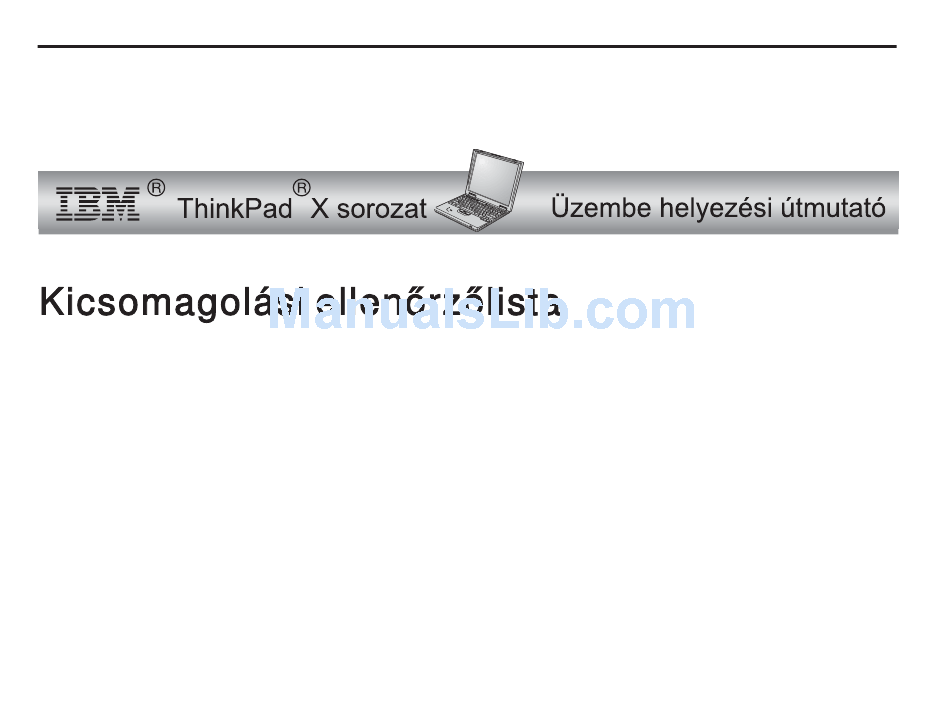Click the letter M of the IBM logo

tap(123, 204)
